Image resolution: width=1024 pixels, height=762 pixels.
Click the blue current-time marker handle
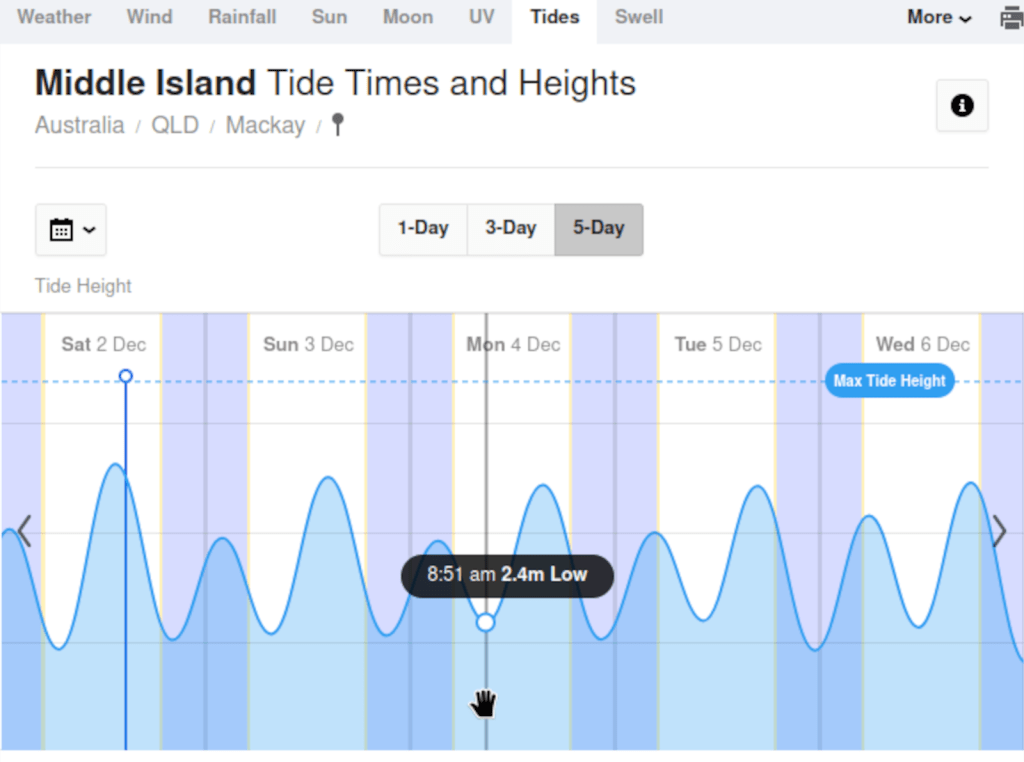coord(126,376)
